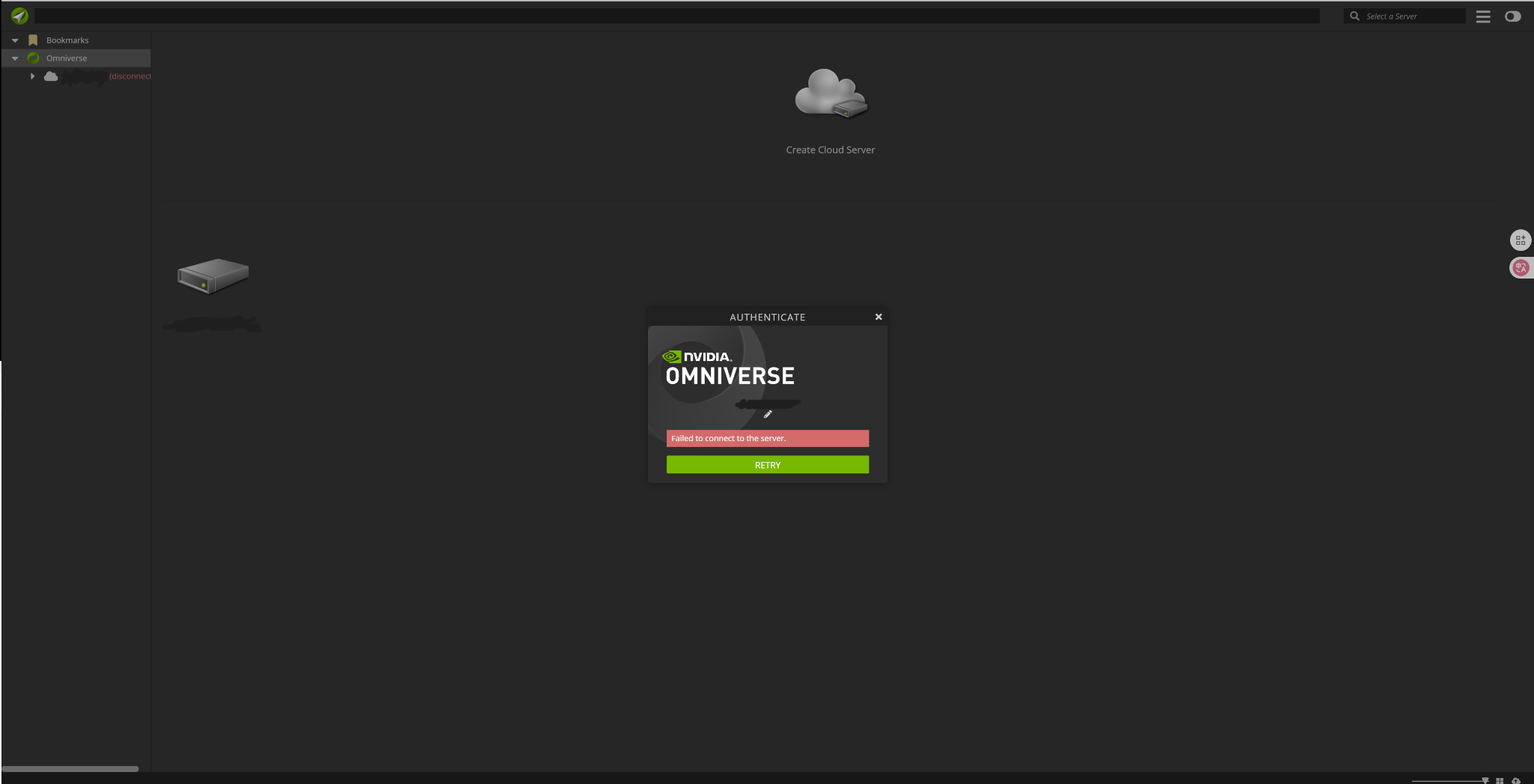Select the Omniverse tree item

pos(67,58)
